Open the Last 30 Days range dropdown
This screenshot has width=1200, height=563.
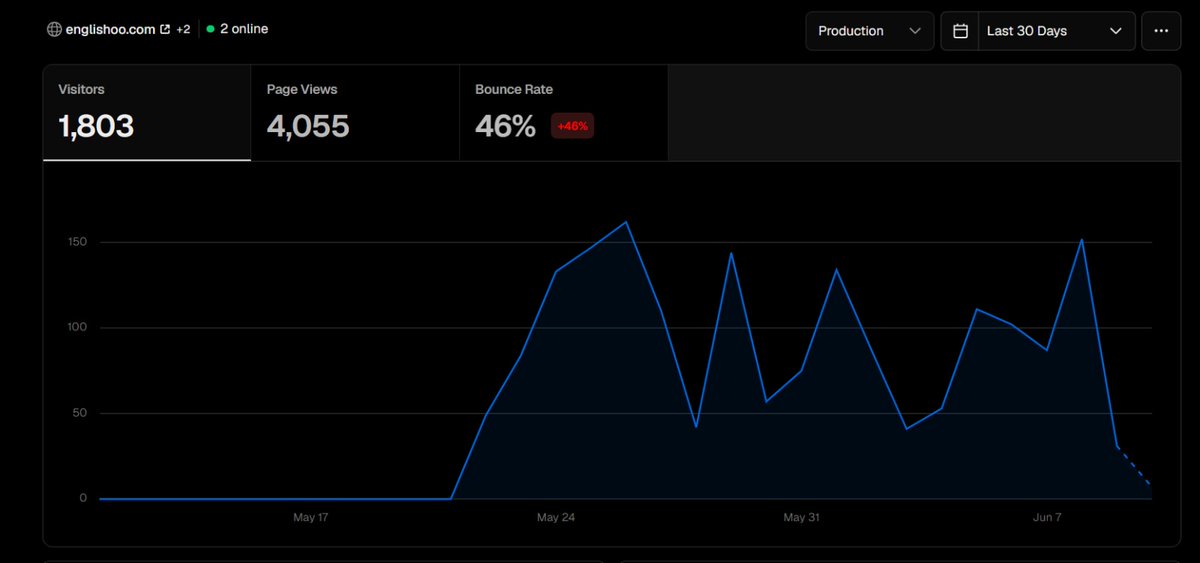(1055, 31)
